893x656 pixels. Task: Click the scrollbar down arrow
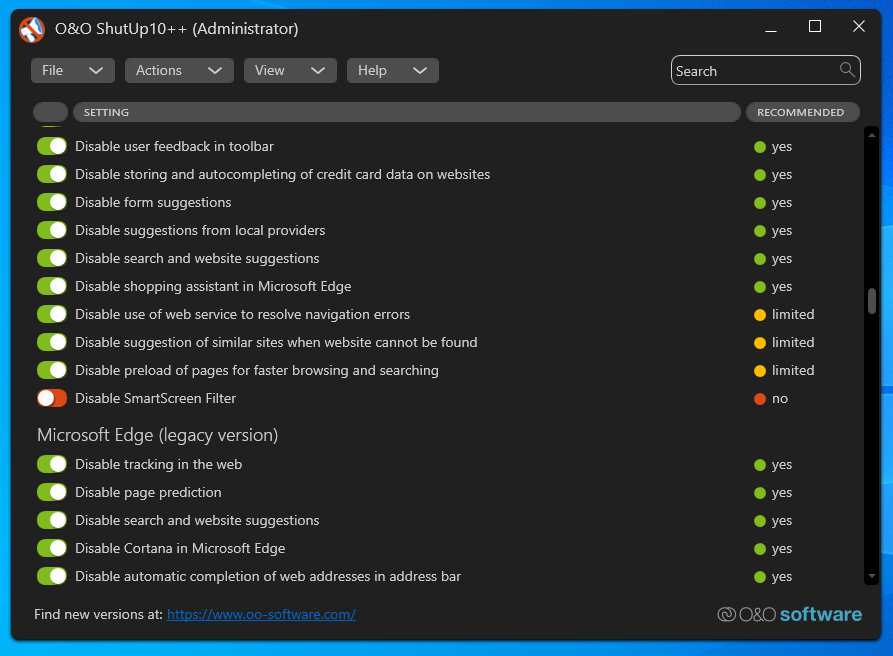point(872,576)
